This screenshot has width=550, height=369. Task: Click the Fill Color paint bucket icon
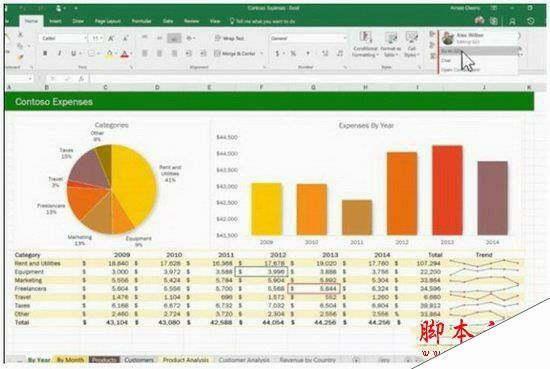click(109, 54)
